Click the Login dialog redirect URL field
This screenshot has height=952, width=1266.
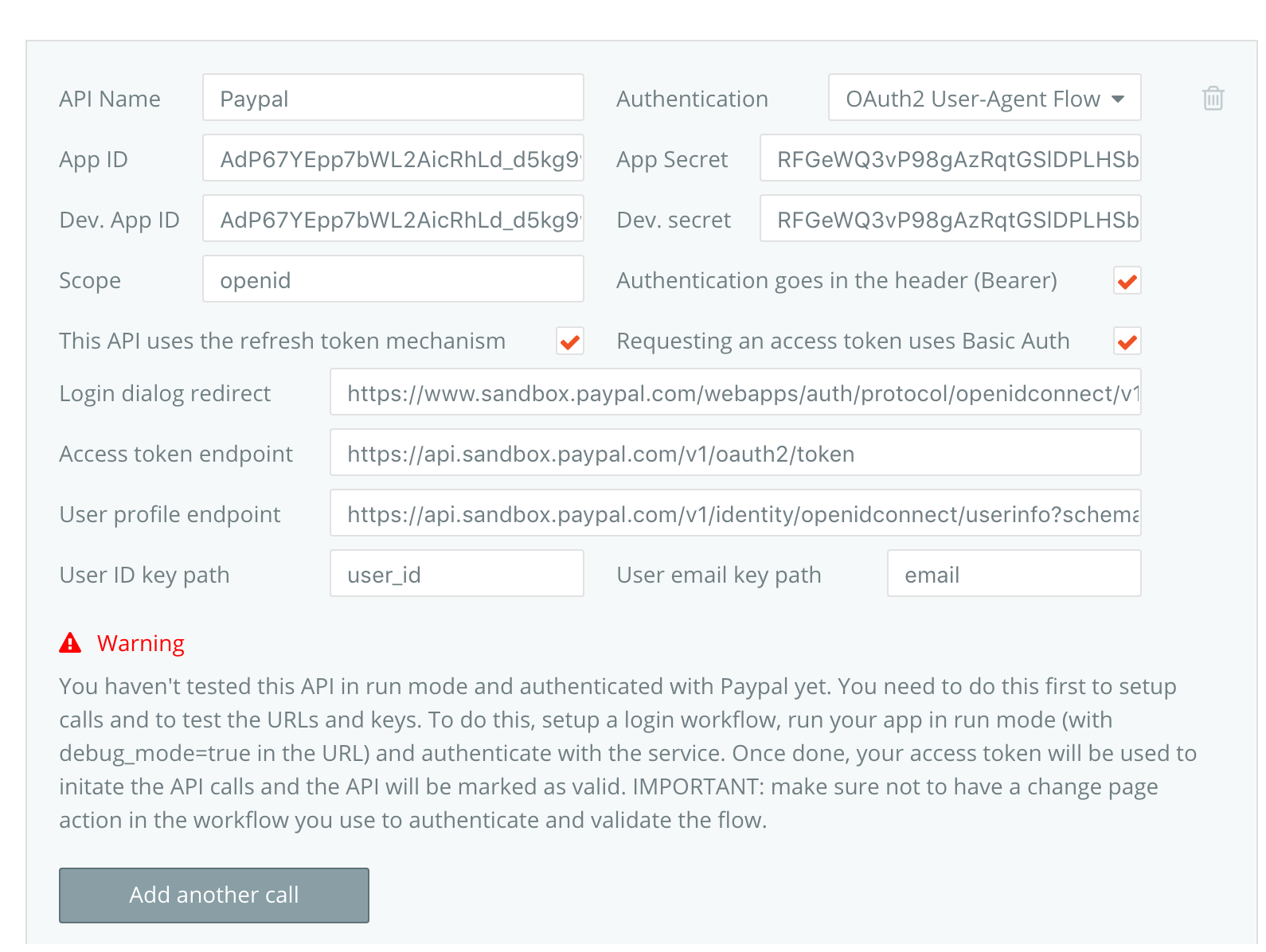735,392
